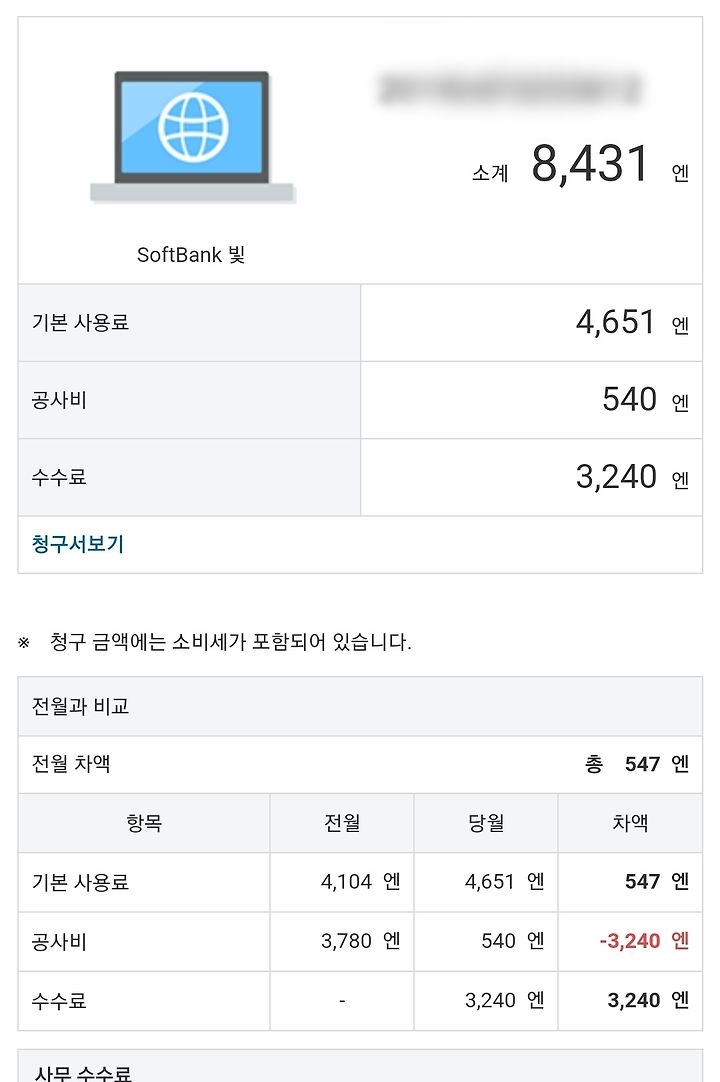The width and height of the screenshot is (720, 1082).
Task: Click the SoftBank 빛 service label
Action: [x=191, y=255]
